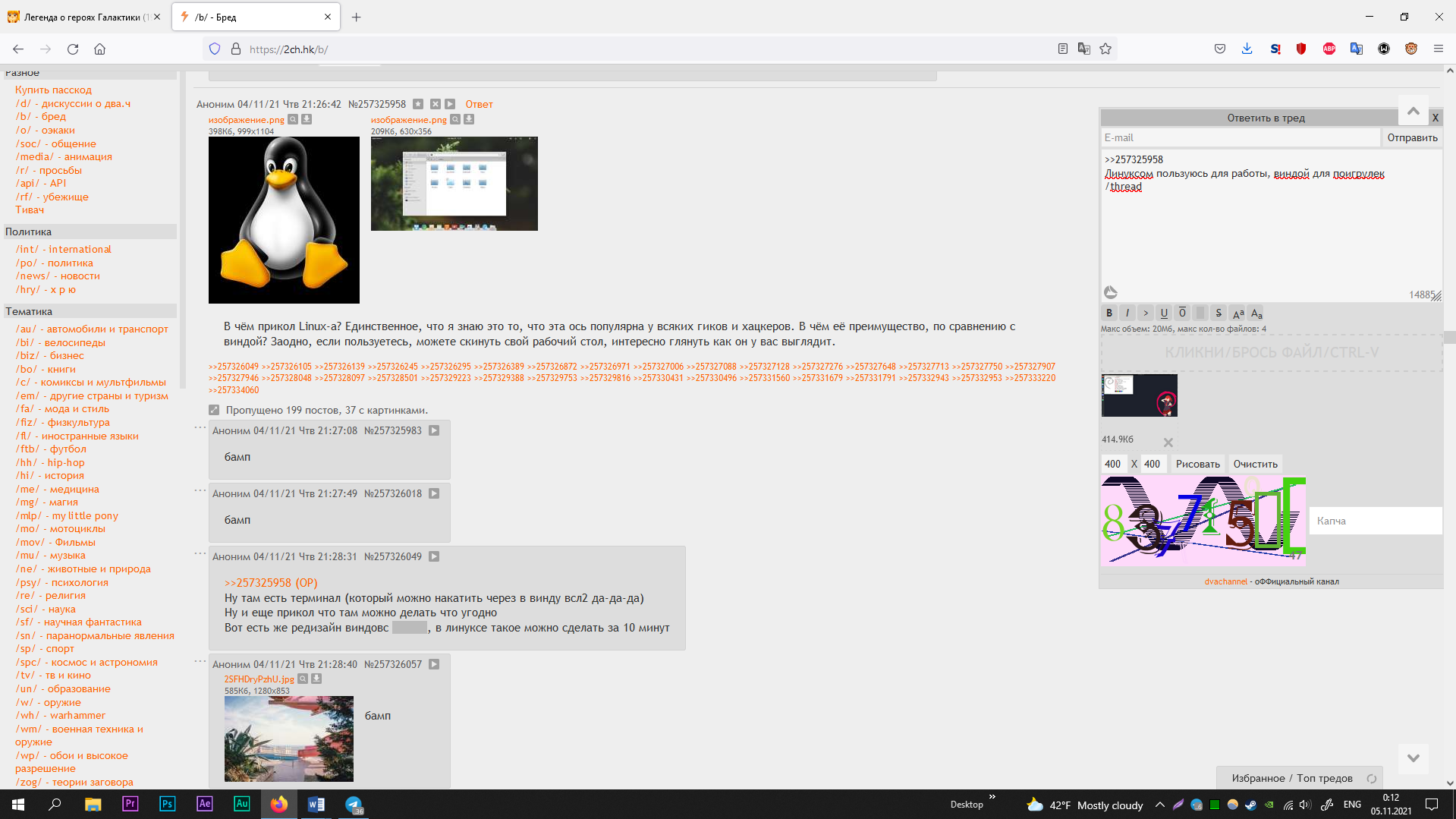Screen dimensions: 1456x819
Task: Open Избранное favorites panel
Action: pos(1258,778)
